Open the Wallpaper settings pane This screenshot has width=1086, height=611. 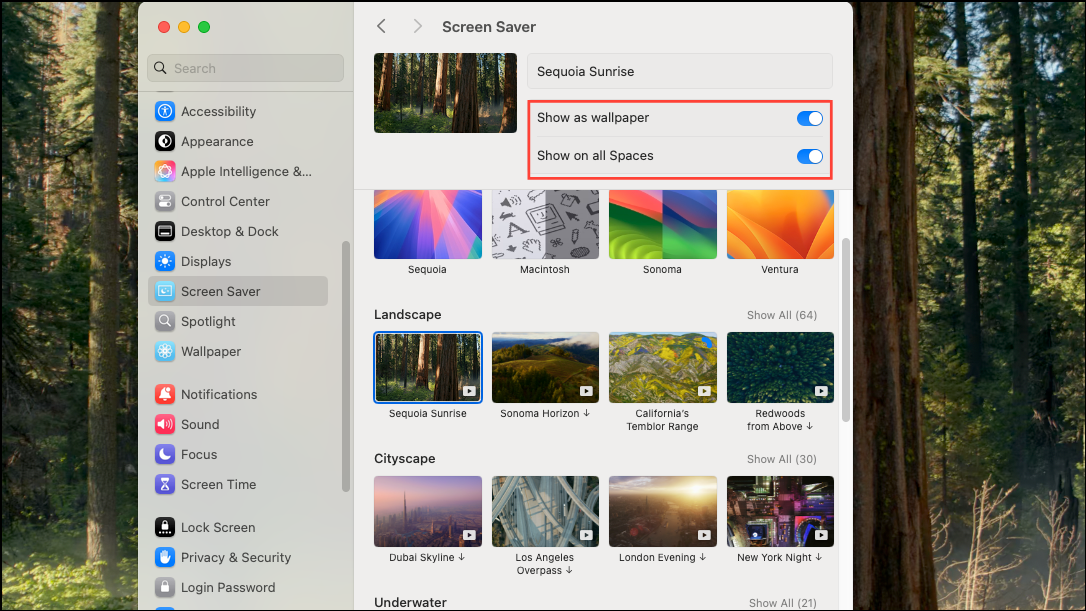pyautogui.click(x=238, y=351)
